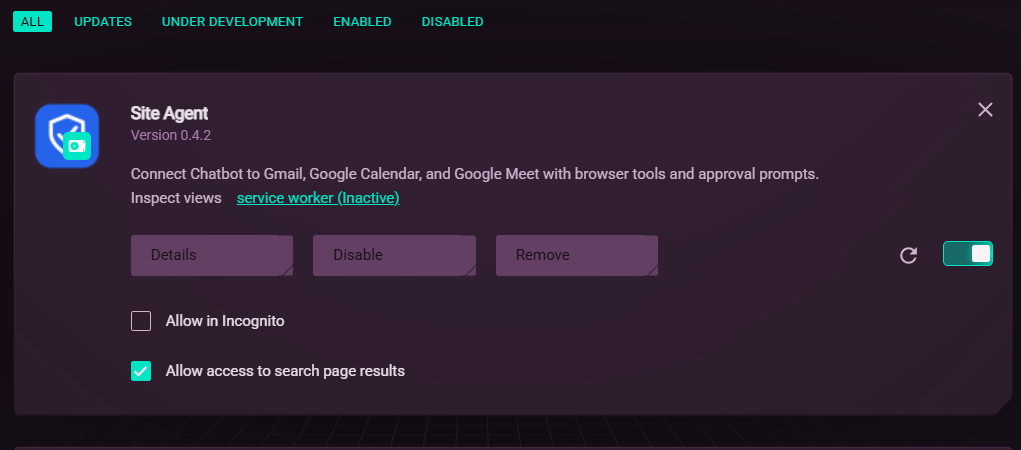The height and width of the screenshot is (450, 1021).
Task: Click the Site Agent extension icon
Action: pos(66,135)
